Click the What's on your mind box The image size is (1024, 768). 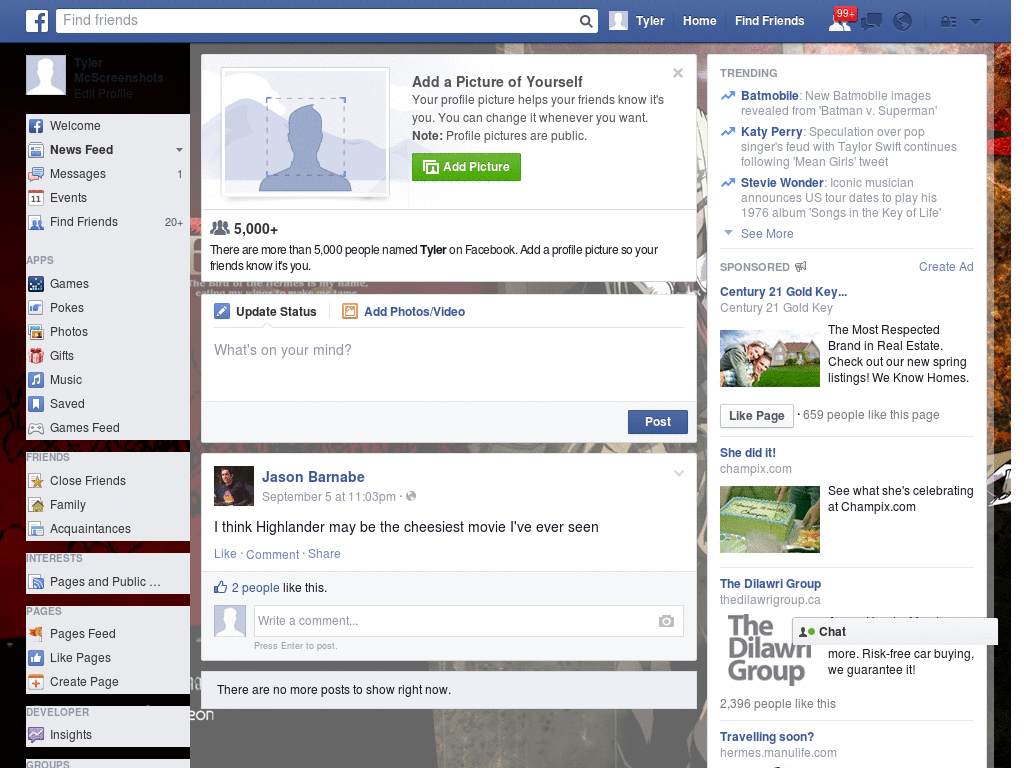coord(449,366)
